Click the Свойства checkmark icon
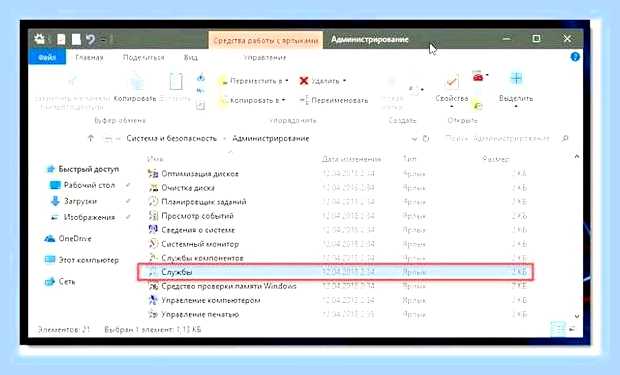Viewport: 620px width, 375px height. tap(452, 82)
